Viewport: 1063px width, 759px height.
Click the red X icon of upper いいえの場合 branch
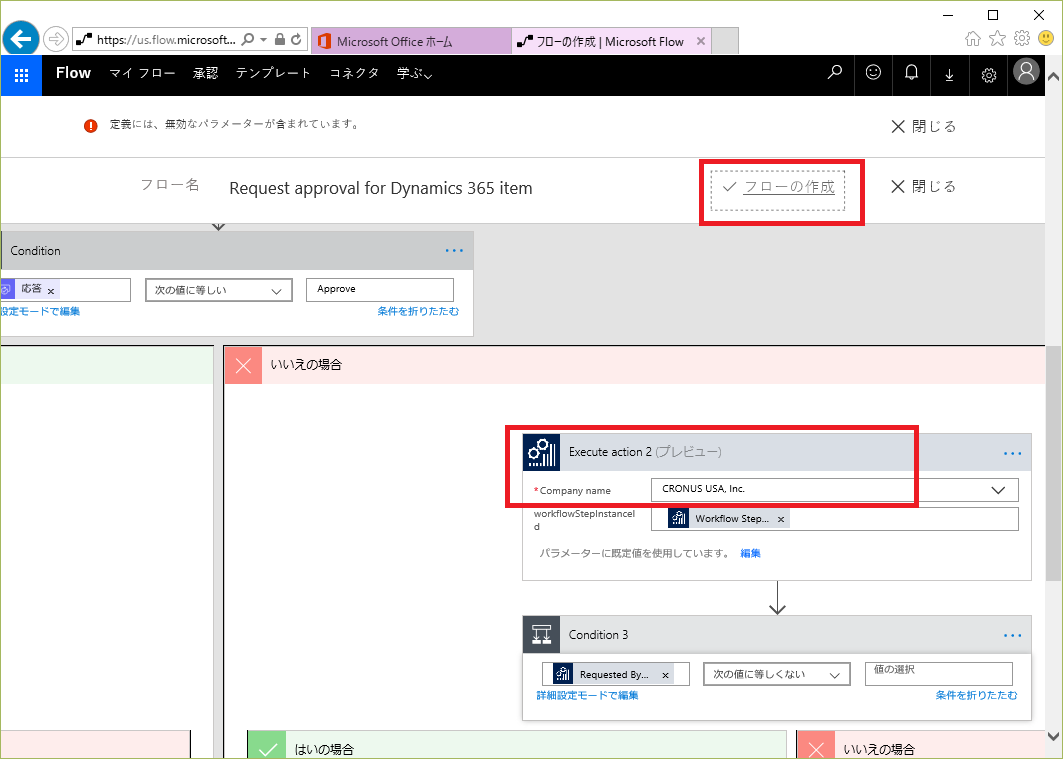tap(243, 365)
